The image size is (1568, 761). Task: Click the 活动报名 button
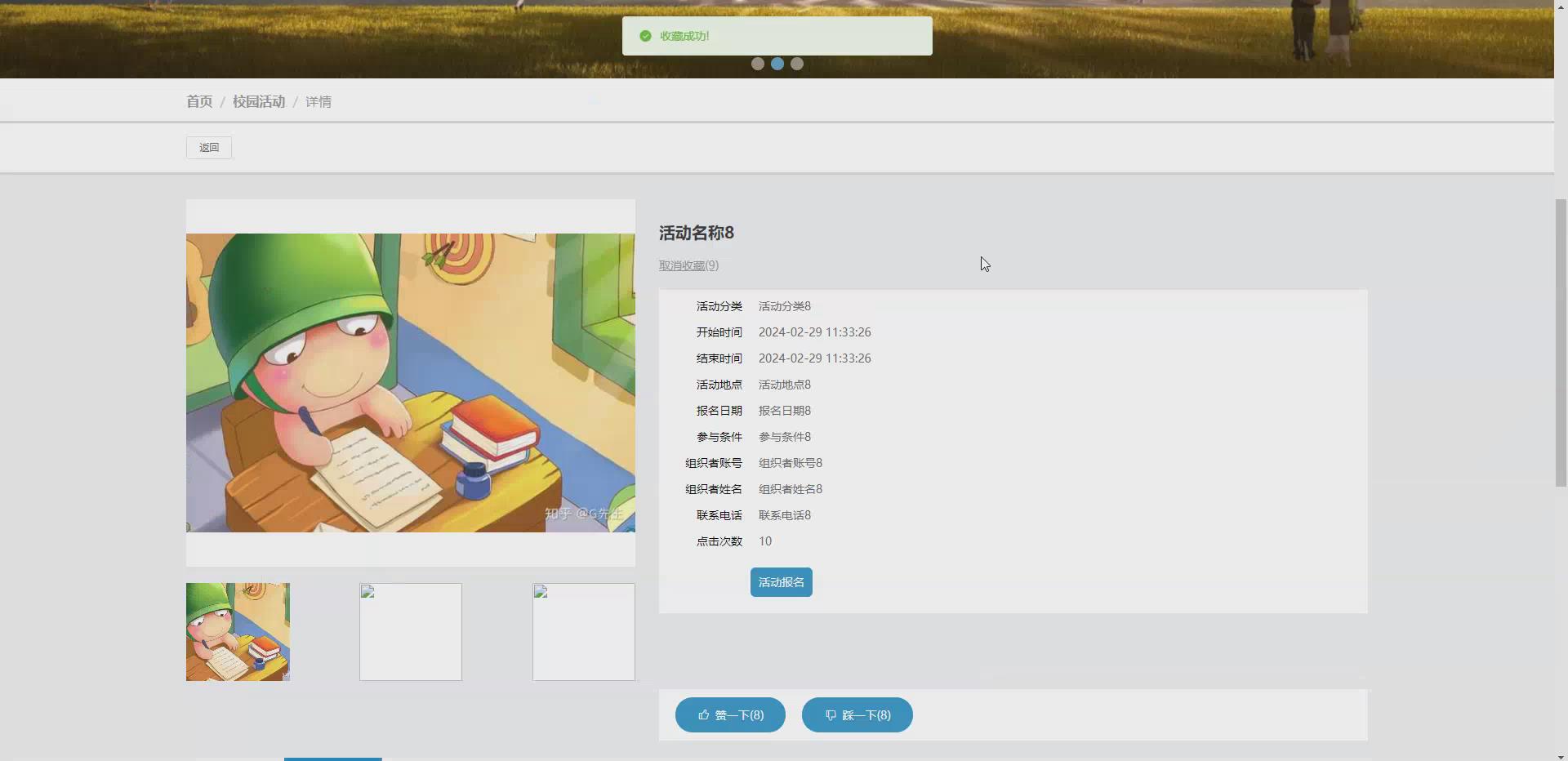(782, 582)
